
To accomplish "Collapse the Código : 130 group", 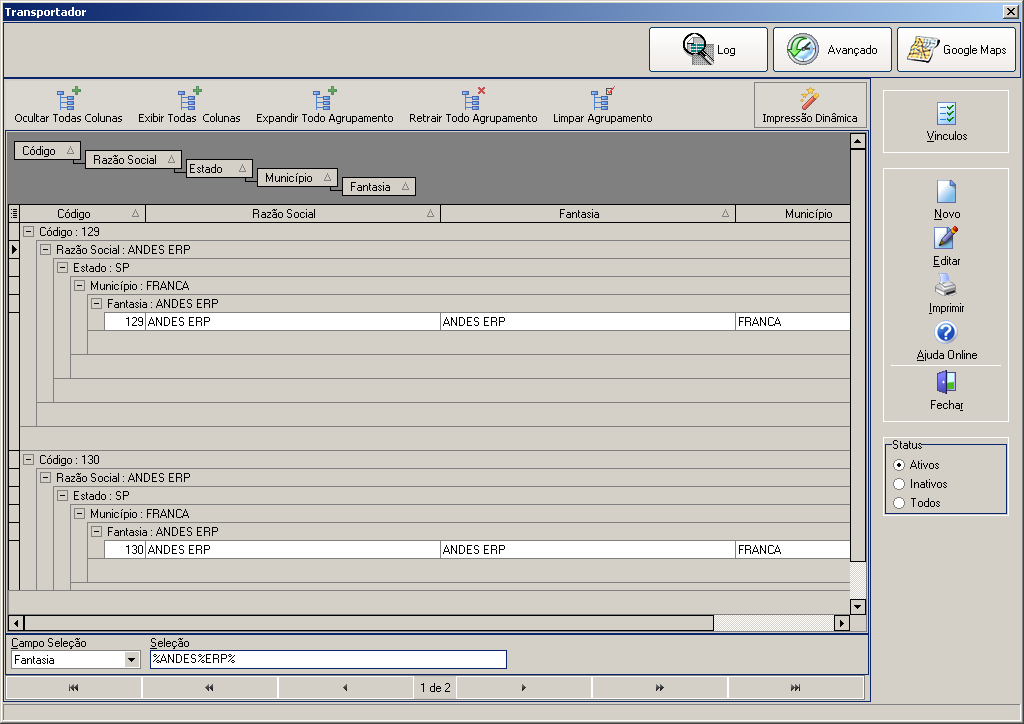I will click(x=29, y=460).
